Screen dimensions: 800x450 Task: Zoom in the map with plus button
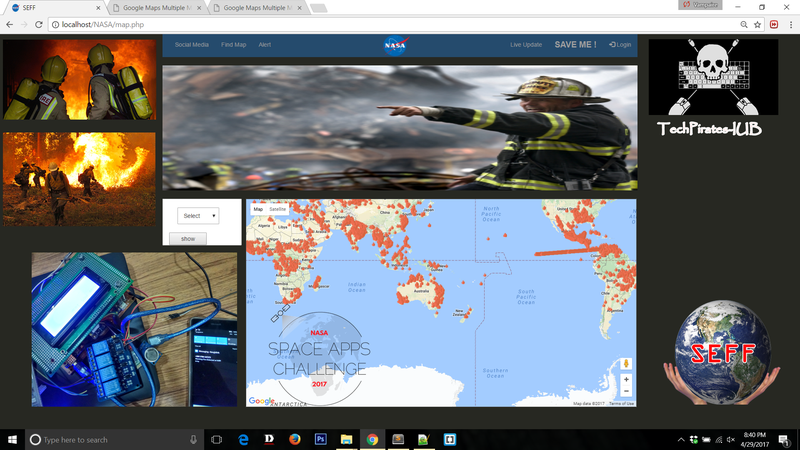tap(626, 380)
